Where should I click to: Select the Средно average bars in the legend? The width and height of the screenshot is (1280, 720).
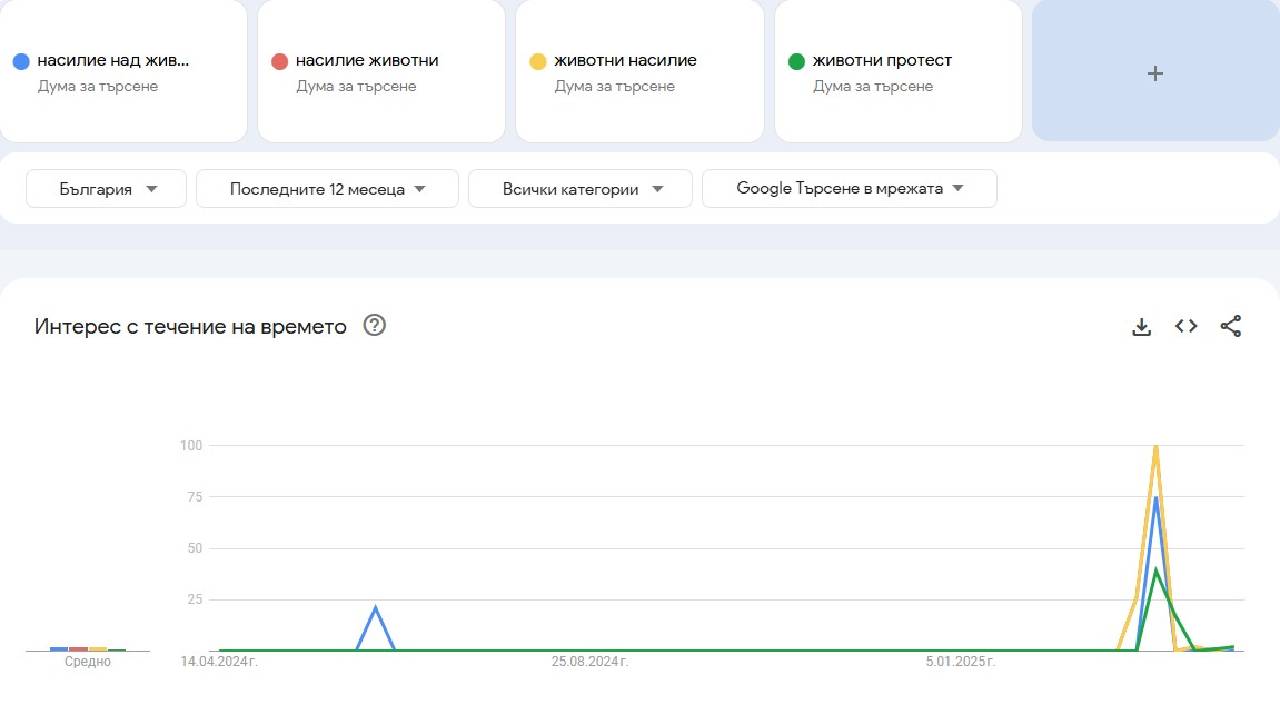87,650
